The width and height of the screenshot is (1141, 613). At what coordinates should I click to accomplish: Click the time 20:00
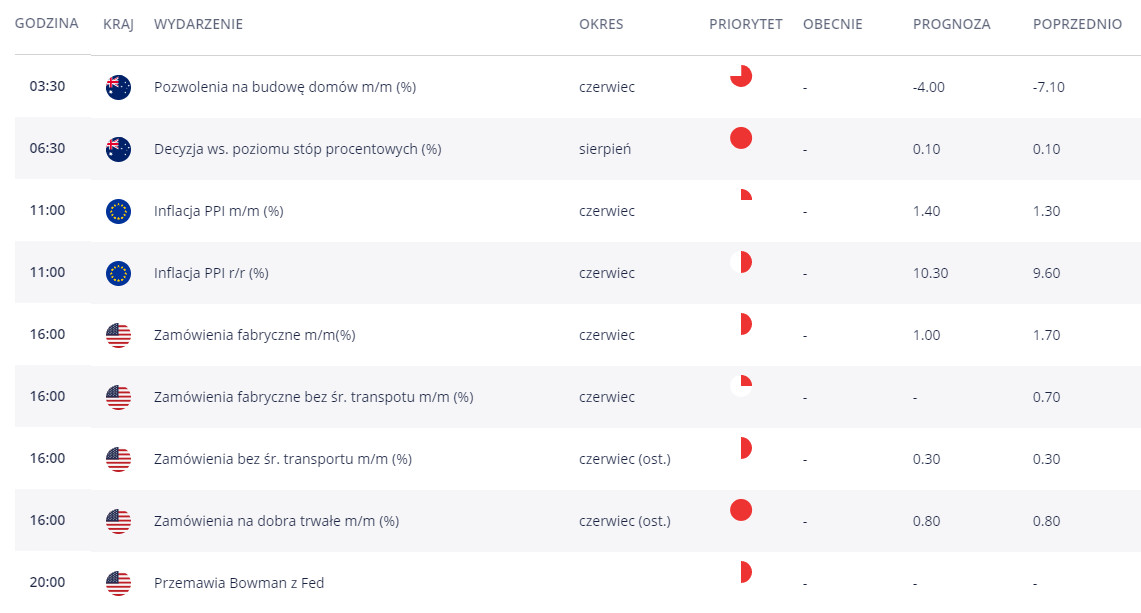(x=47, y=582)
